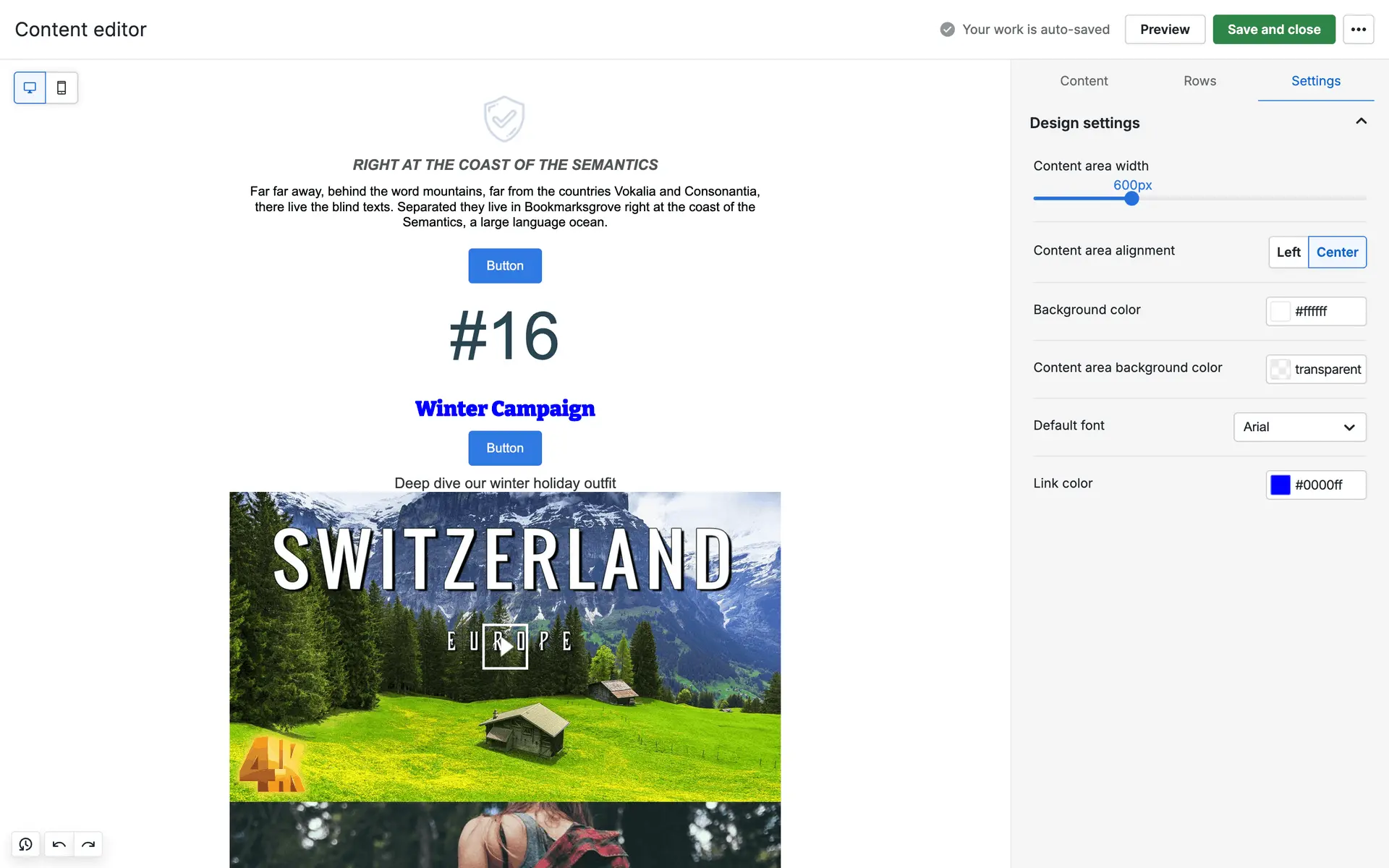Open the three-dots more options menu
The width and height of the screenshot is (1389, 868).
pyautogui.click(x=1358, y=30)
